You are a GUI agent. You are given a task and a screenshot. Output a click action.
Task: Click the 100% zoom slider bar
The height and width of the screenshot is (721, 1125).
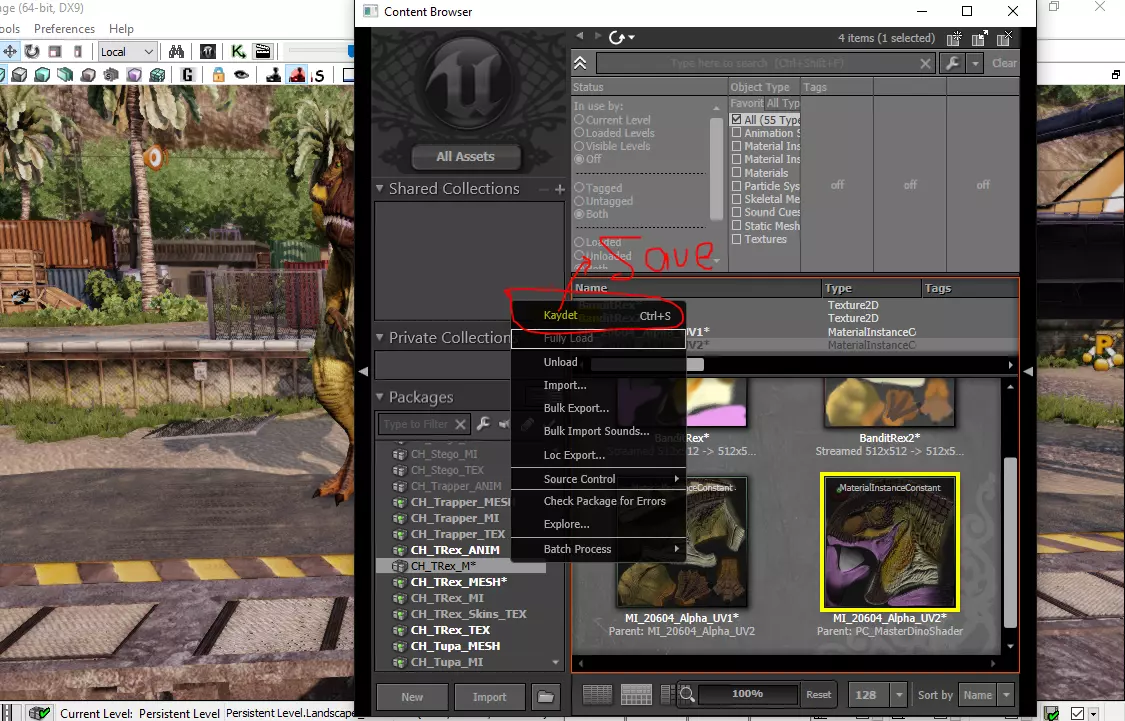tap(748, 694)
